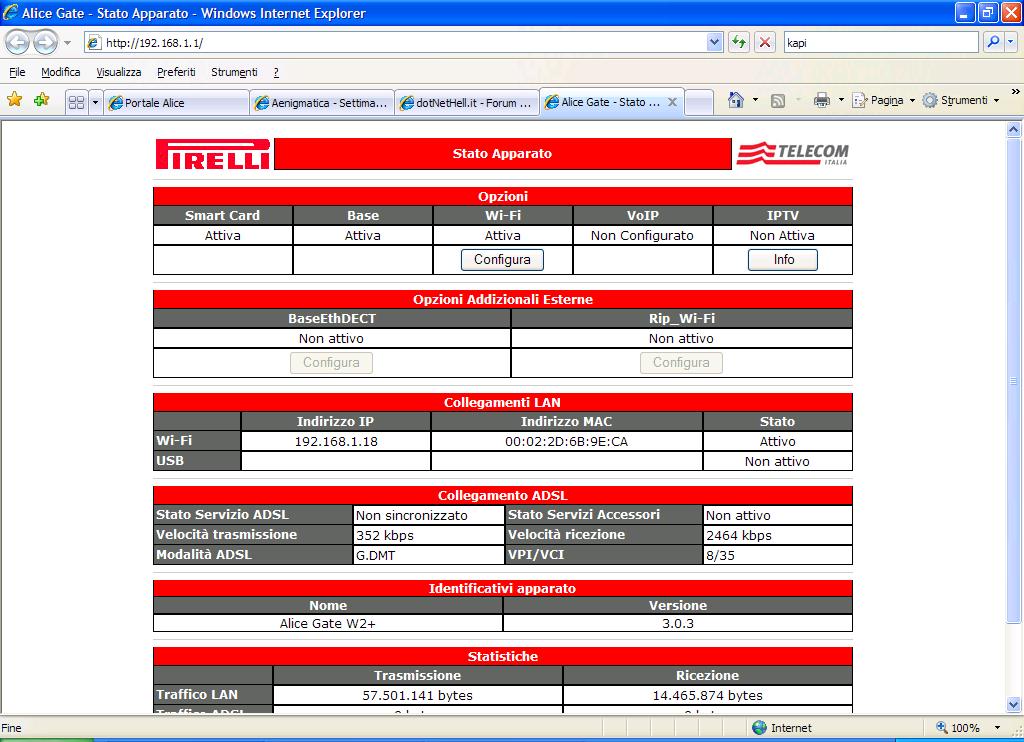Image resolution: width=1024 pixels, height=742 pixels.
Task: Open the Strumenti menu in the menu bar
Action: coord(234,72)
